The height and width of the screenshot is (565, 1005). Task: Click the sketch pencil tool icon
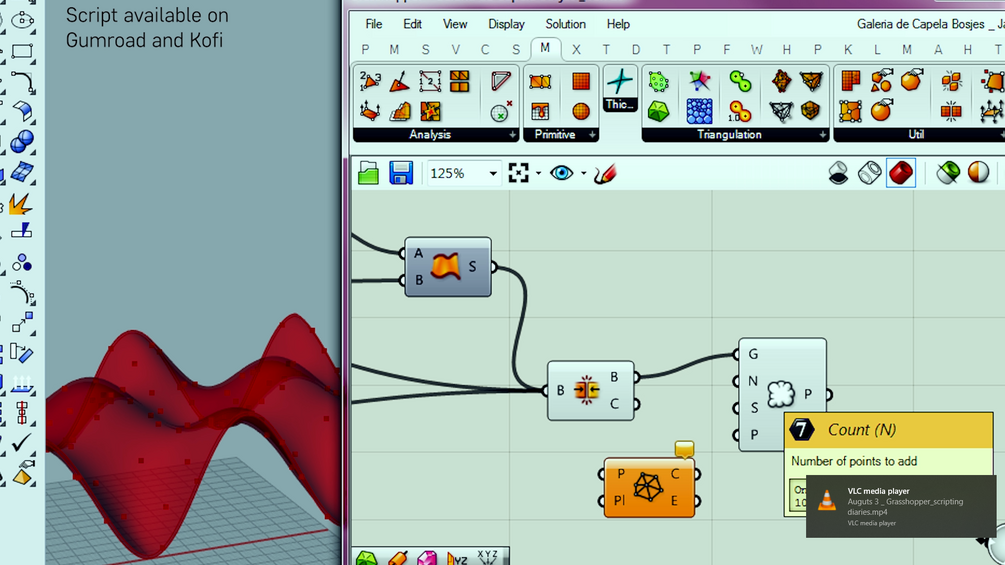[x=605, y=173]
